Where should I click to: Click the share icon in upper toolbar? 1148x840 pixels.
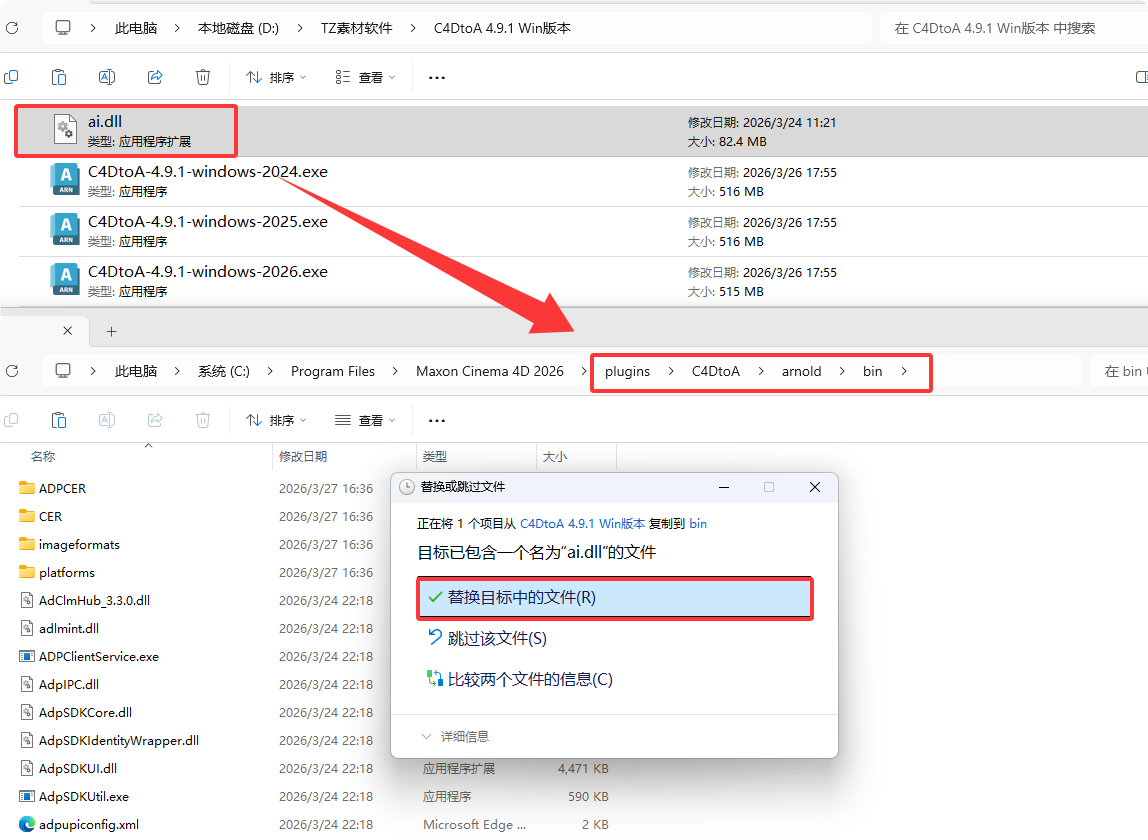click(155, 77)
